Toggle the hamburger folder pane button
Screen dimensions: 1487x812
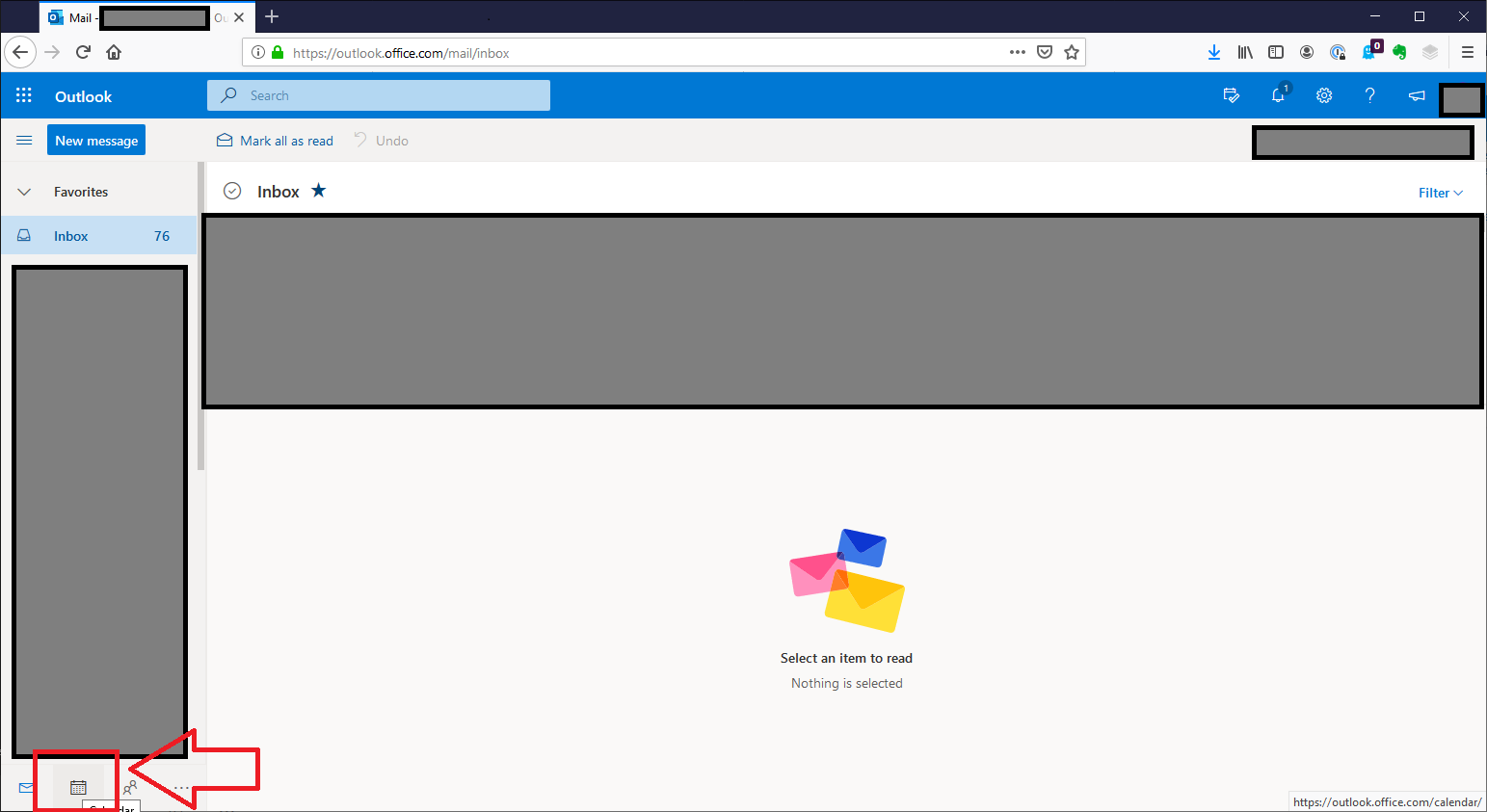24,141
